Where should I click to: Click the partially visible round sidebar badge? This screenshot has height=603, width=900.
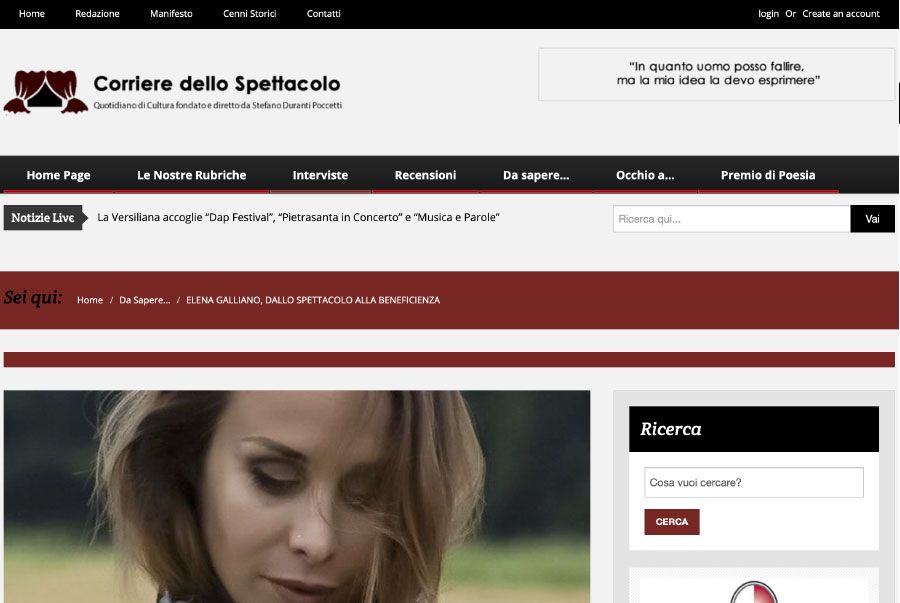point(754,592)
